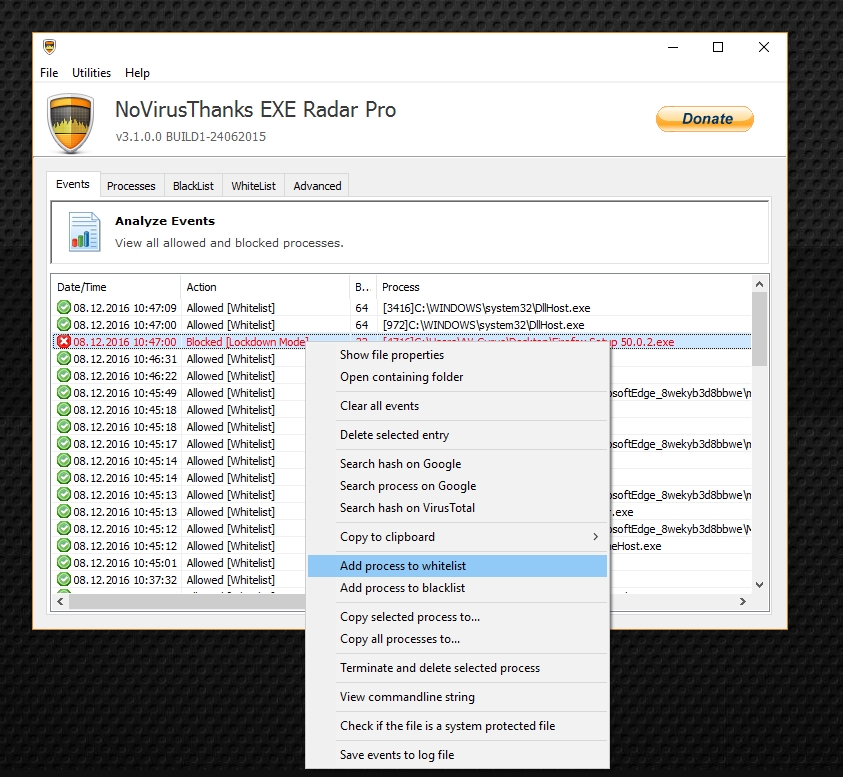The height and width of the screenshot is (777, 843).
Task: Minimize the EXE Radar Pro window
Action: [673, 47]
